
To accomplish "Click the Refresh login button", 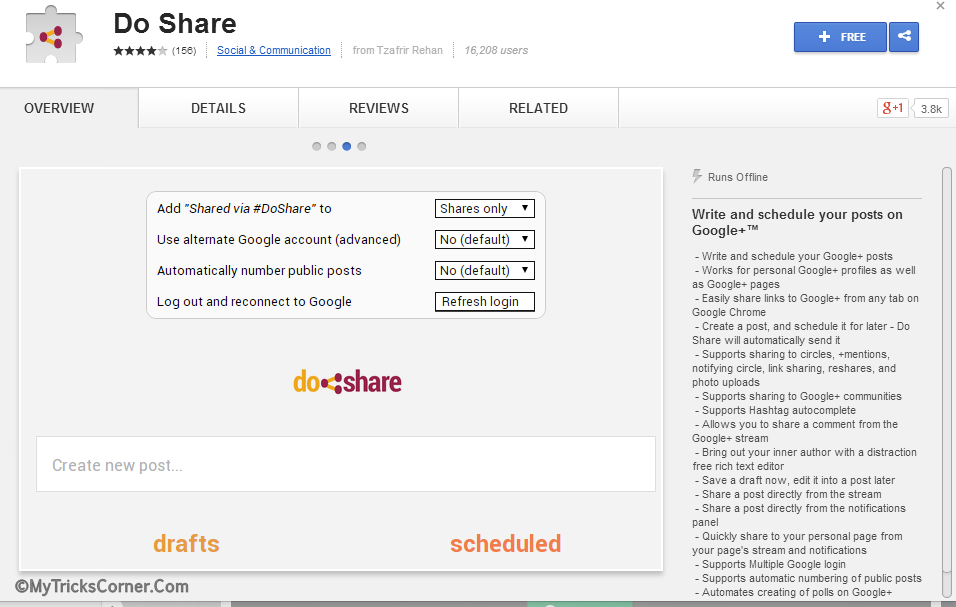I will [x=485, y=302].
